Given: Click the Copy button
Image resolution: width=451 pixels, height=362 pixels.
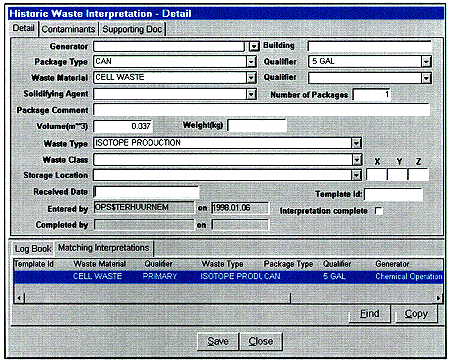Looking at the screenshot, I should coord(416,314).
